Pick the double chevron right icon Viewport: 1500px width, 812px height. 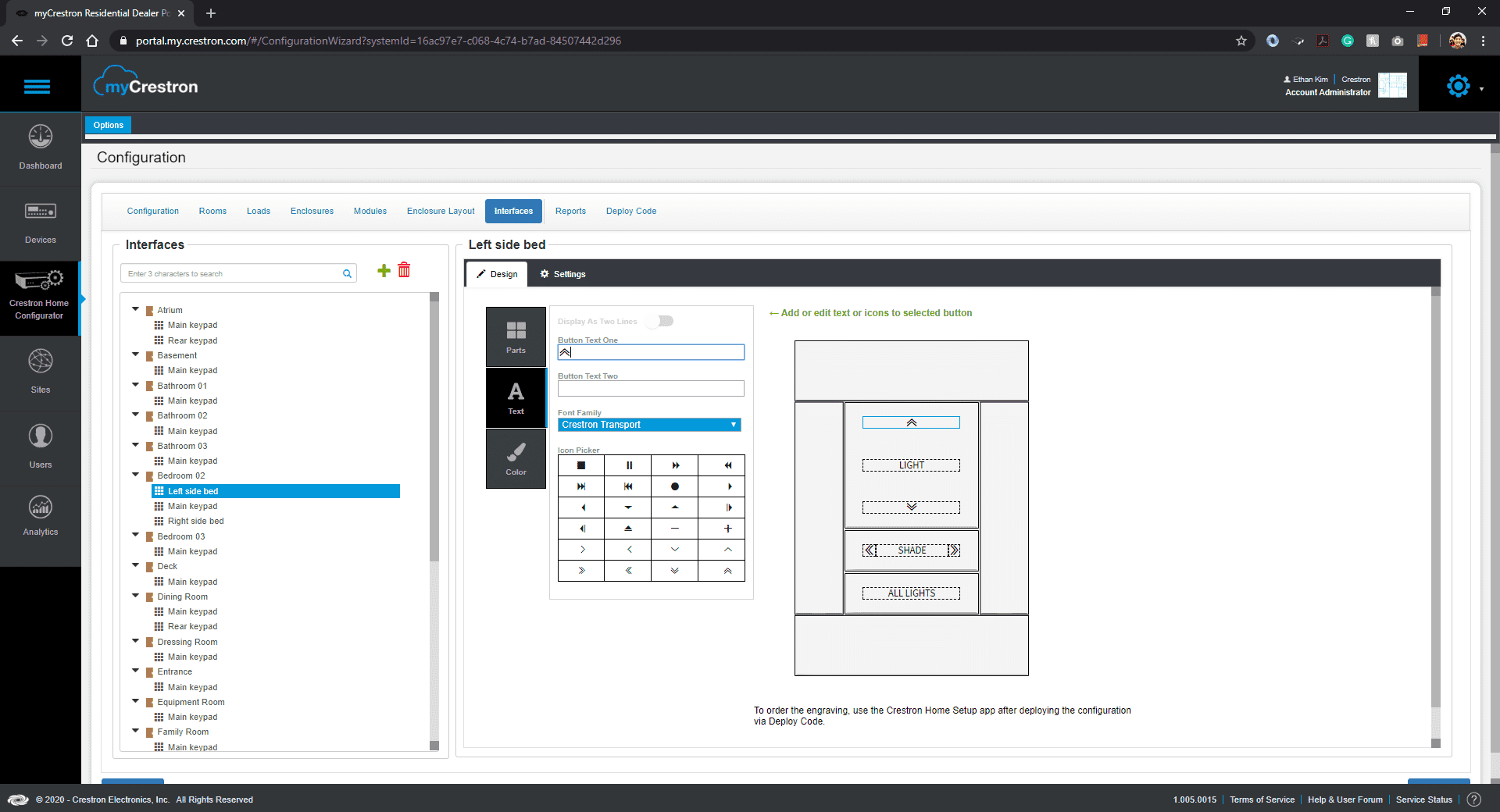point(581,571)
